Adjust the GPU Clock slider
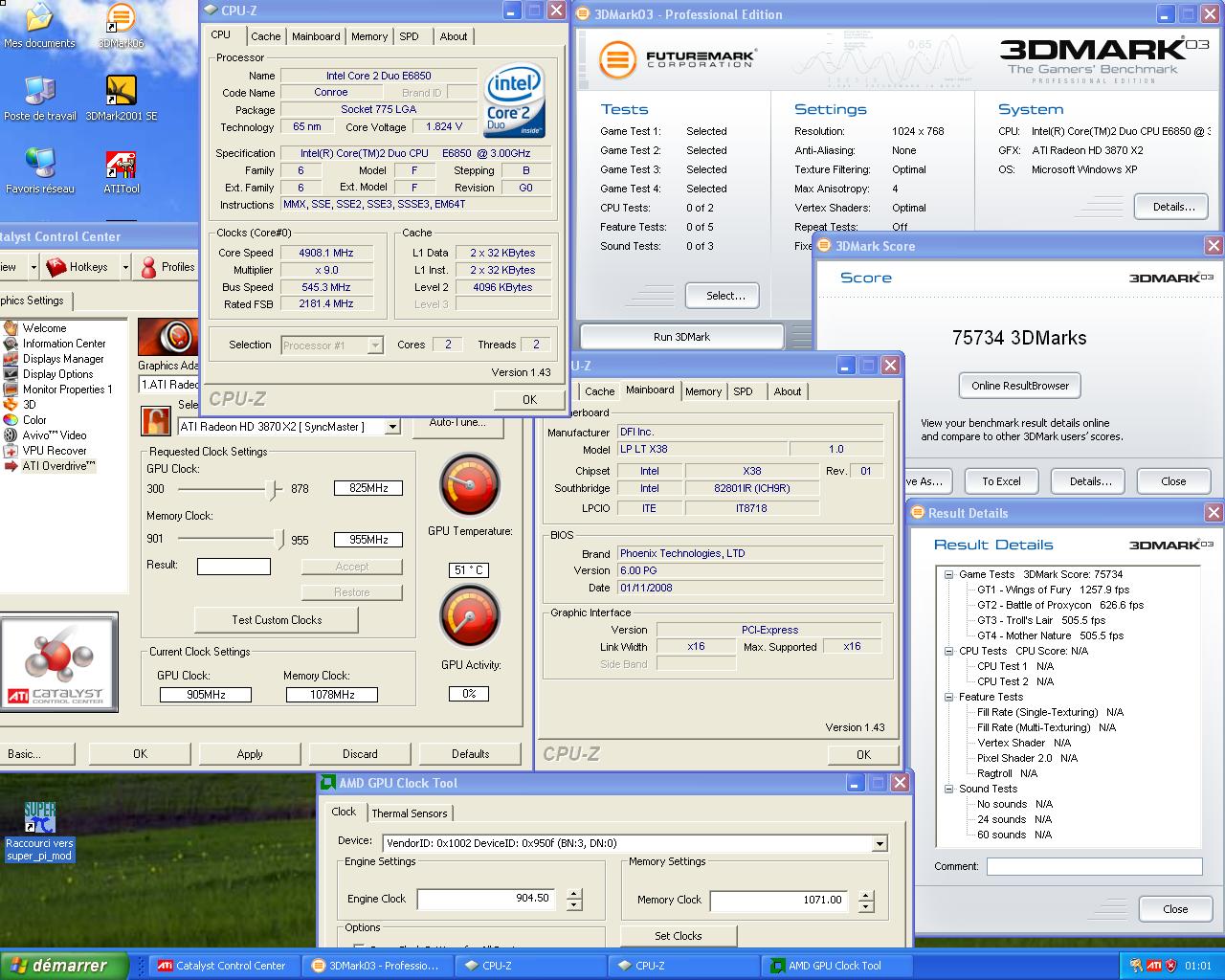The image size is (1225, 980). point(273,489)
